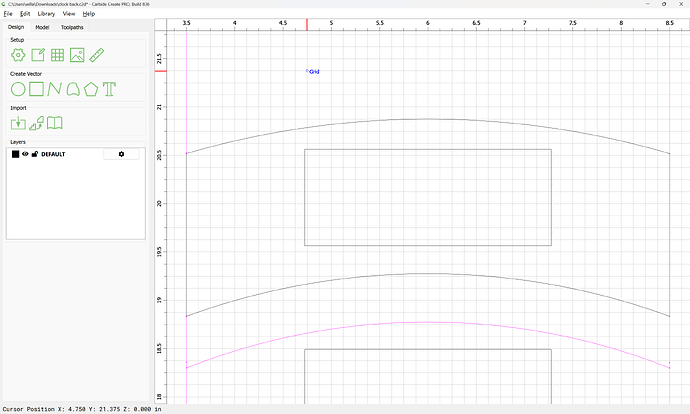The width and height of the screenshot is (690, 414).
Task: Open DEFAULT layer settings gear button
Action: (x=121, y=154)
